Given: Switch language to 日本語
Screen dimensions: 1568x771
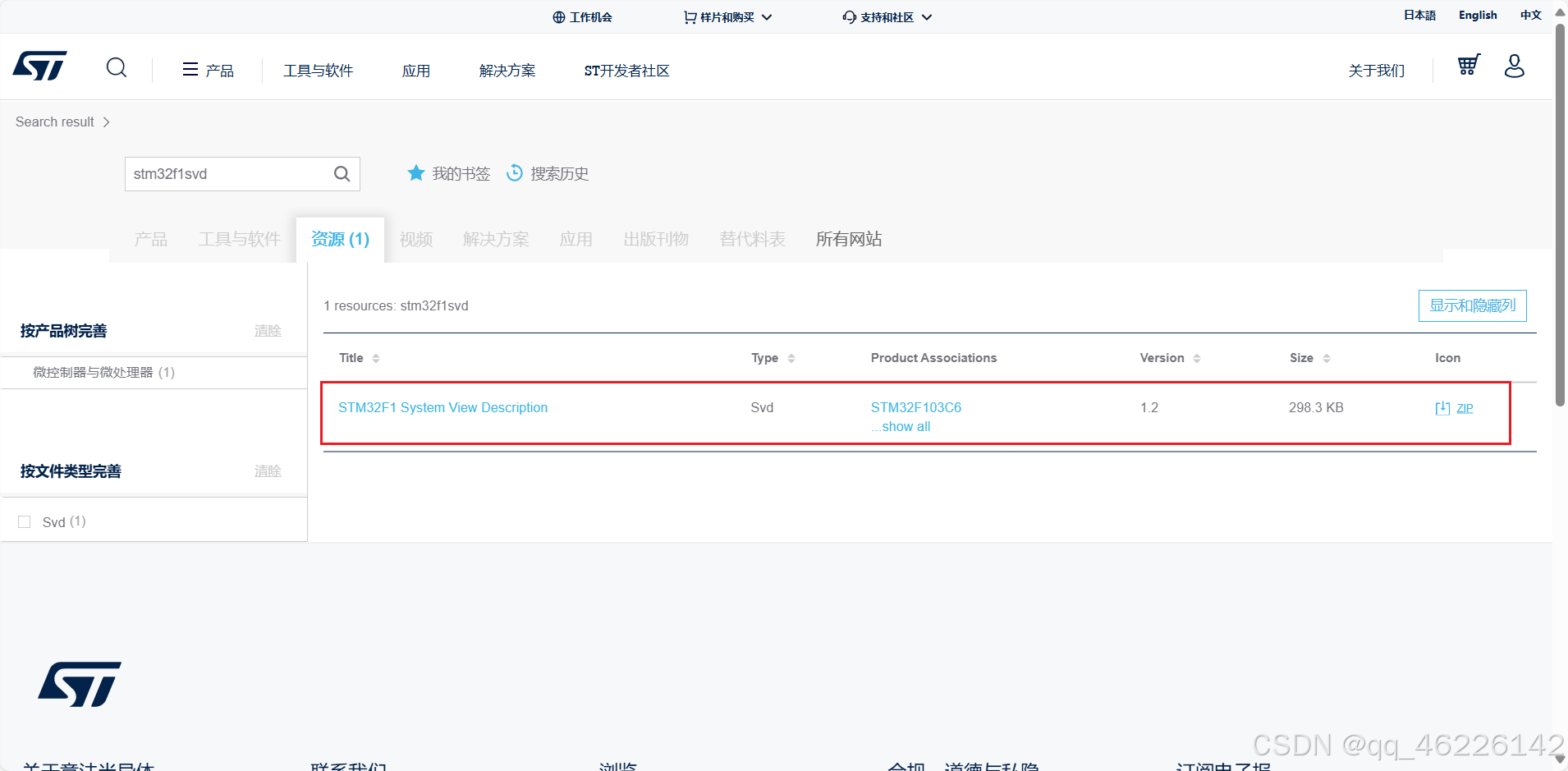Looking at the screenshot, I should (x=1420, y=15).
